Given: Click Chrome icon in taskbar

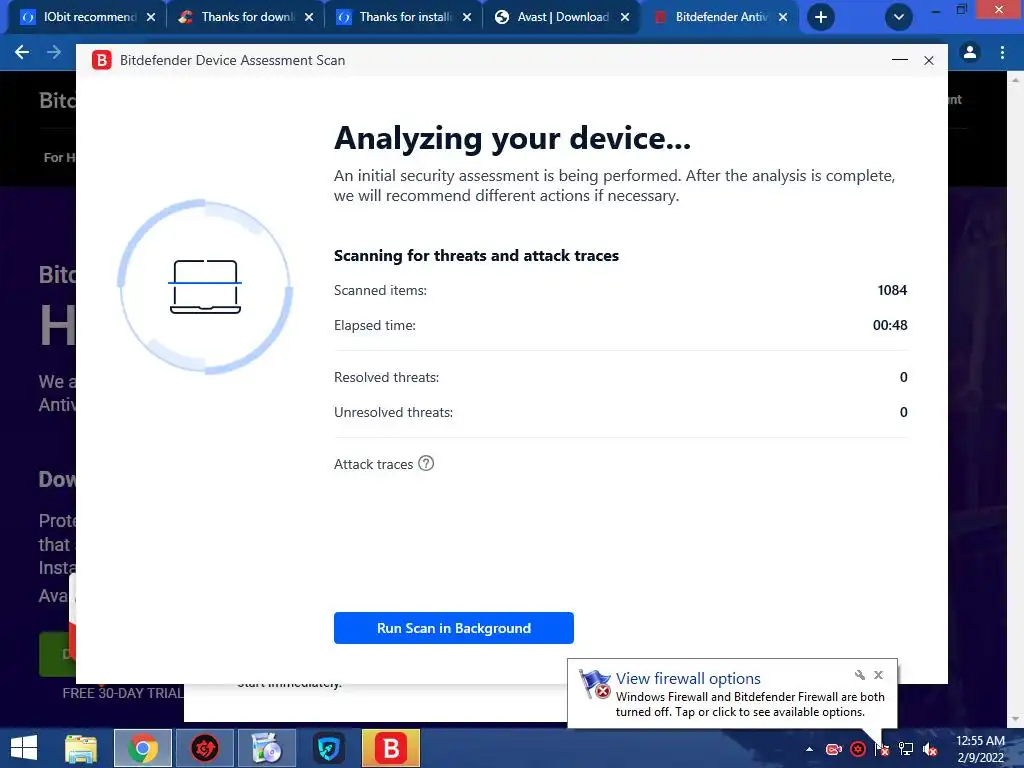Looking at the screenshot, I should (142, 748).
